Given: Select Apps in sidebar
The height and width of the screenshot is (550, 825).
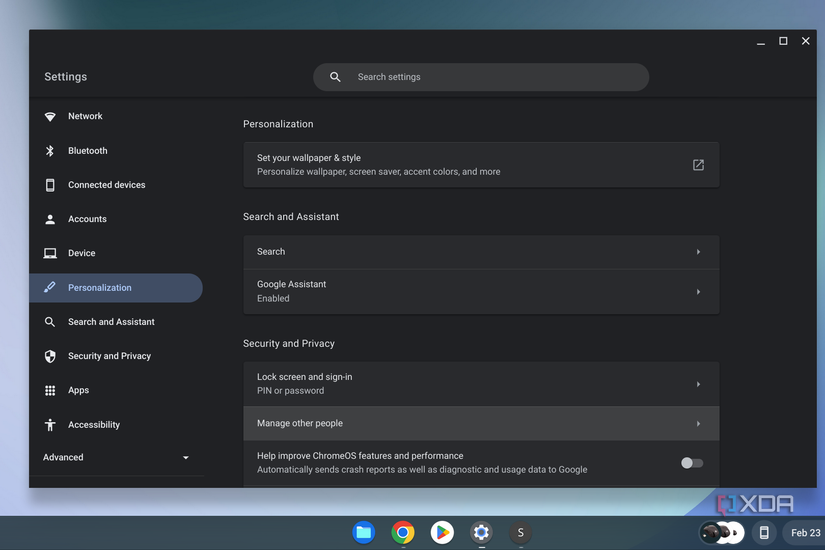Looking at the screenshot, I should (x=116, y=391).
